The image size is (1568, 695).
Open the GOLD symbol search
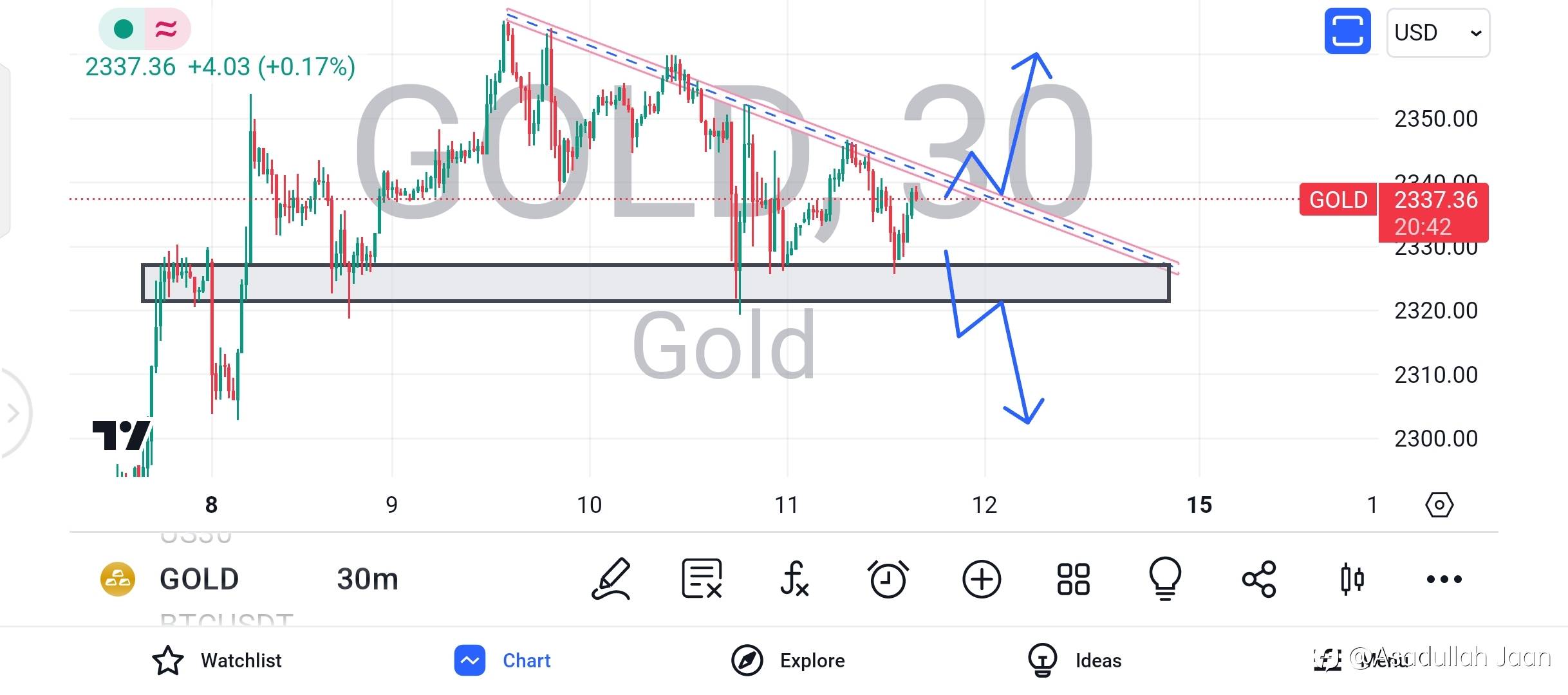click(x=198, y=579)
